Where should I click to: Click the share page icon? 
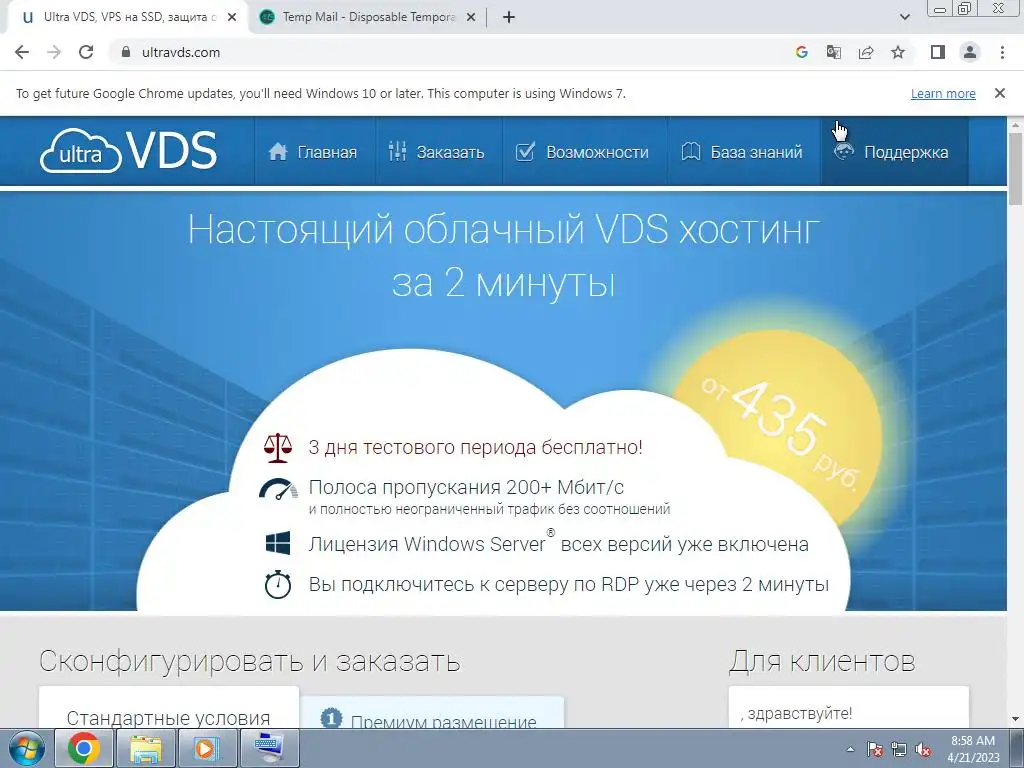point(866,52)
